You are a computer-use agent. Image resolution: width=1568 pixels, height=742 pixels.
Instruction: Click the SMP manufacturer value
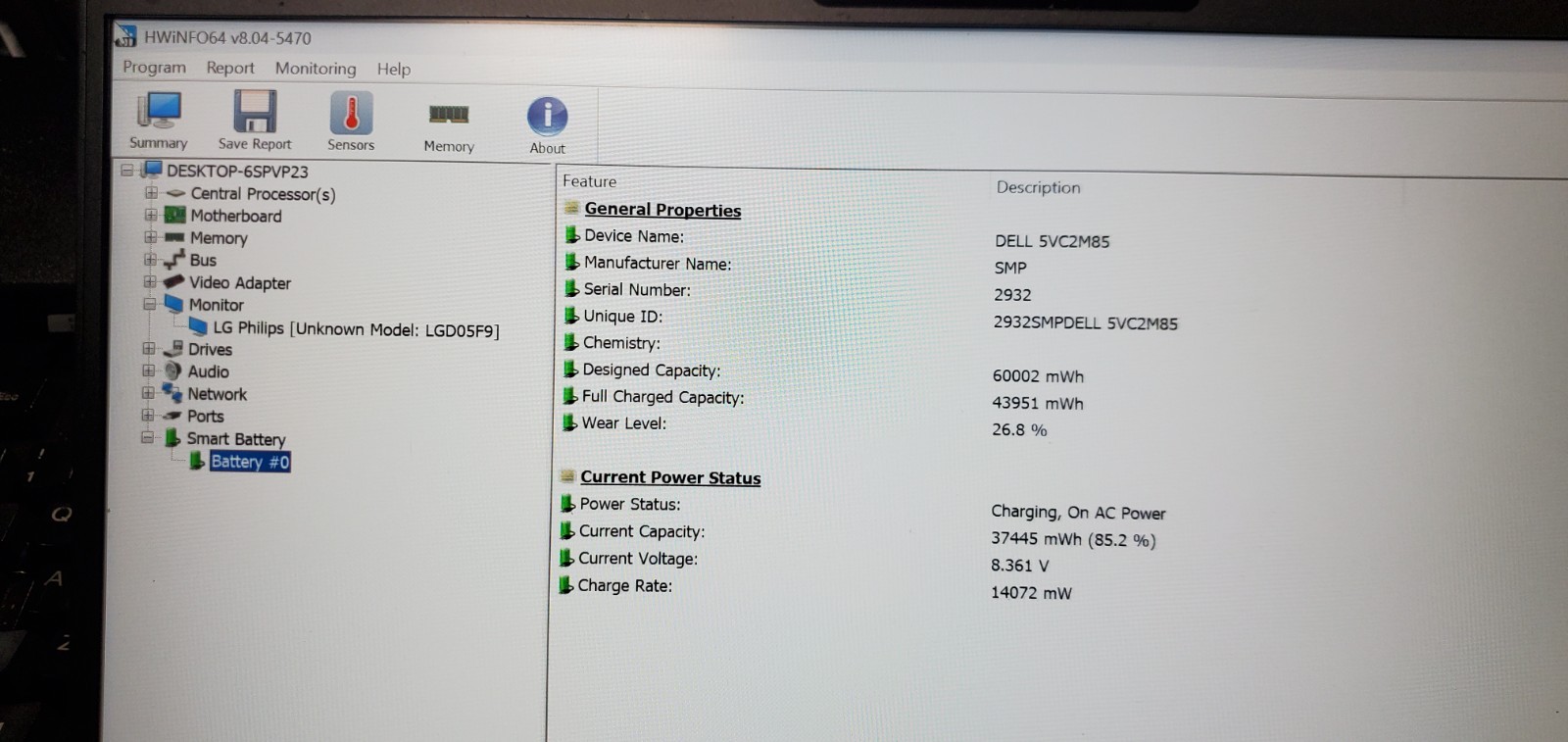1010,268
